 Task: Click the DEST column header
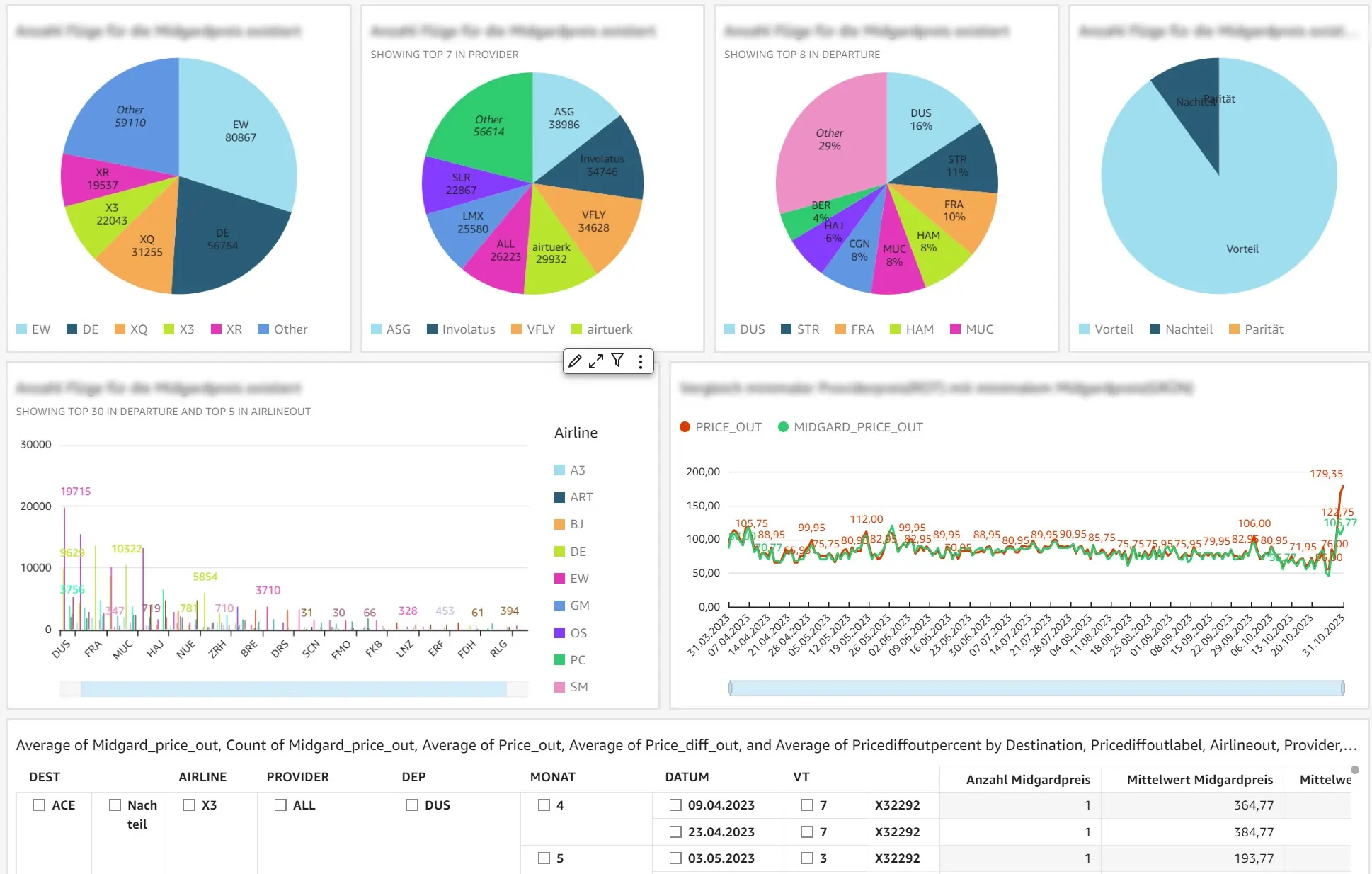45,777
